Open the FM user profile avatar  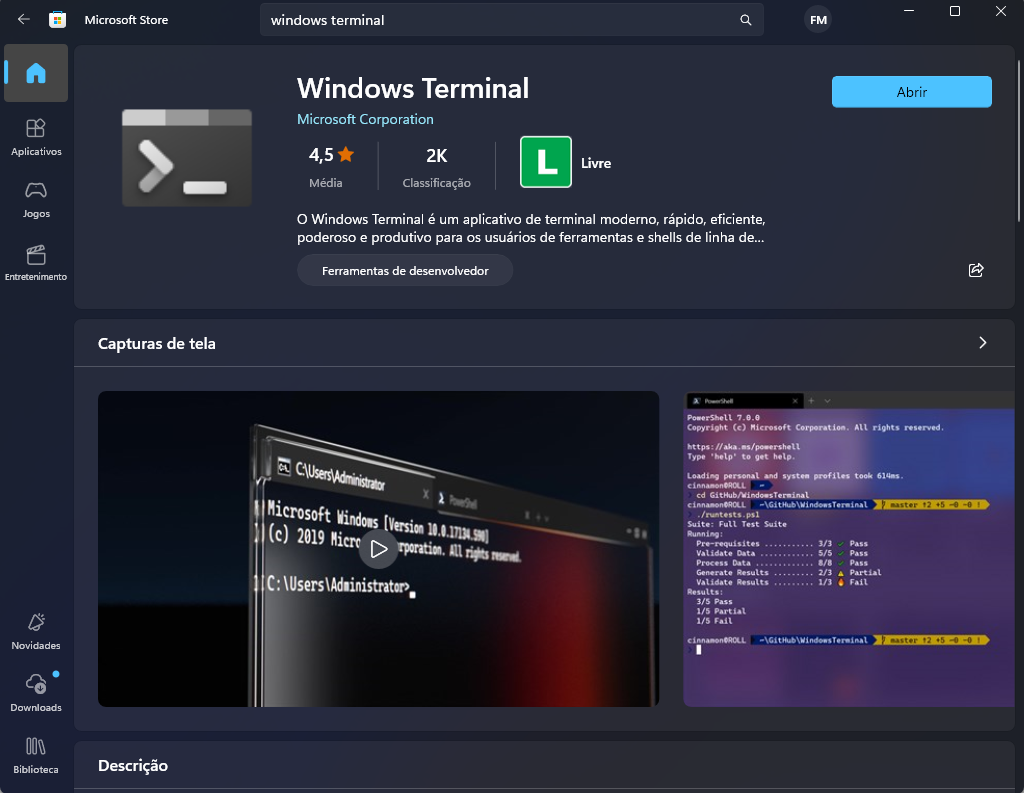coord(817,20)
